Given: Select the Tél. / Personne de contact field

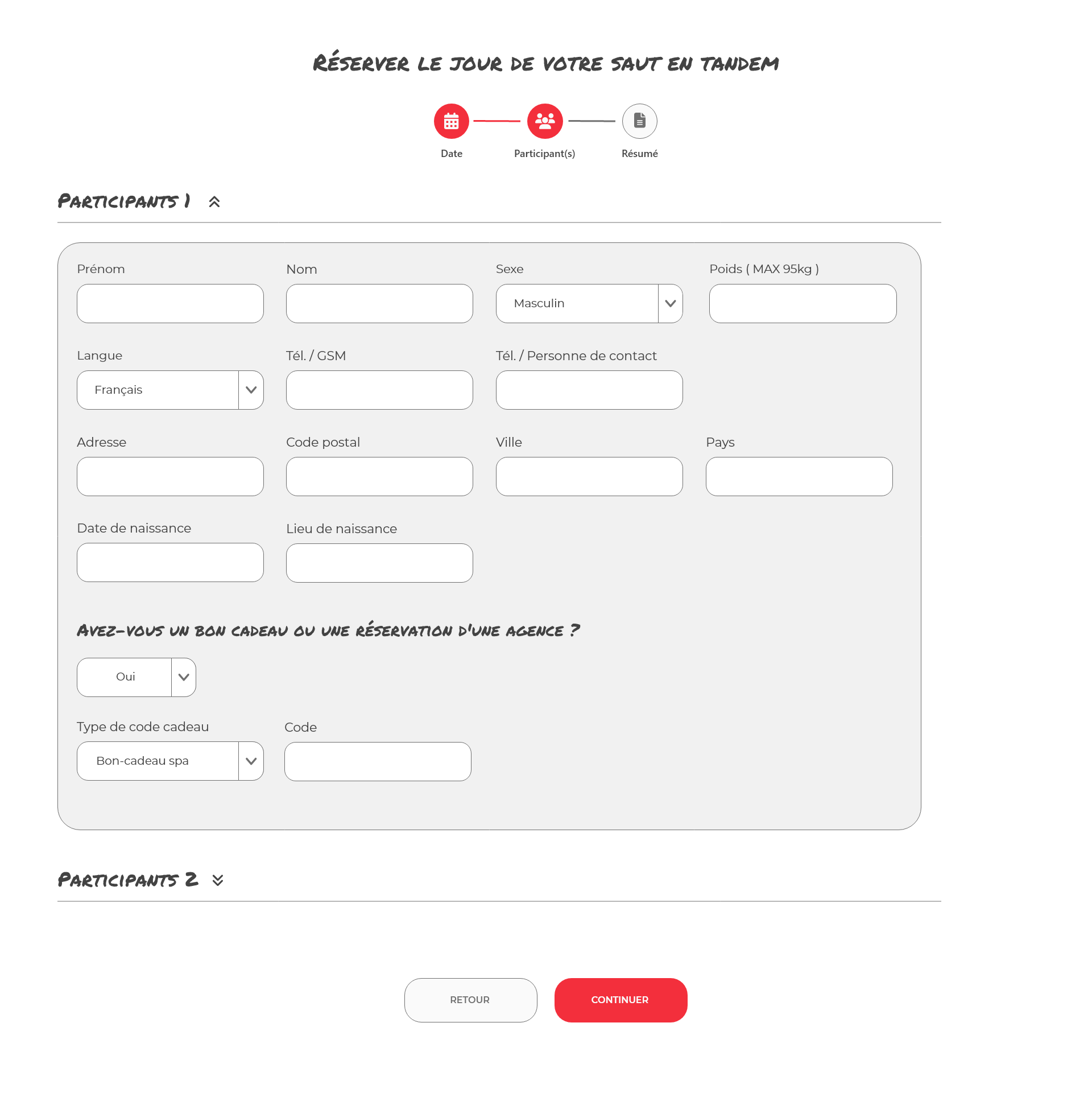Looking at the screenshot, I should (589, 390).
